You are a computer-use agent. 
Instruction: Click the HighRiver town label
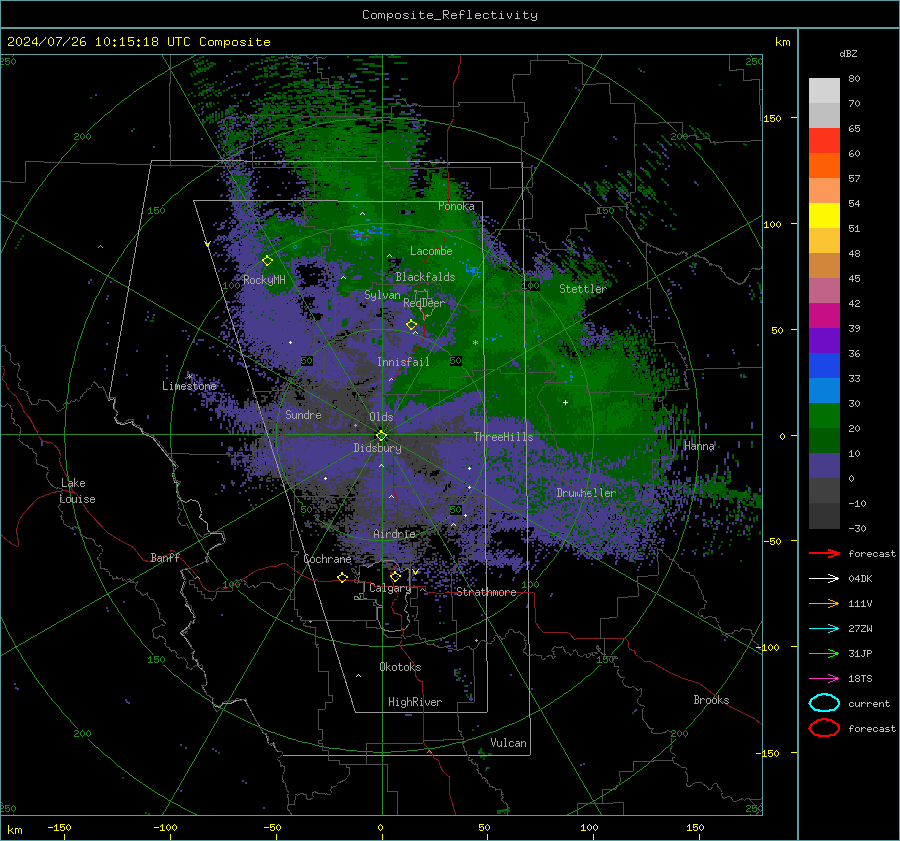(415, 702)
